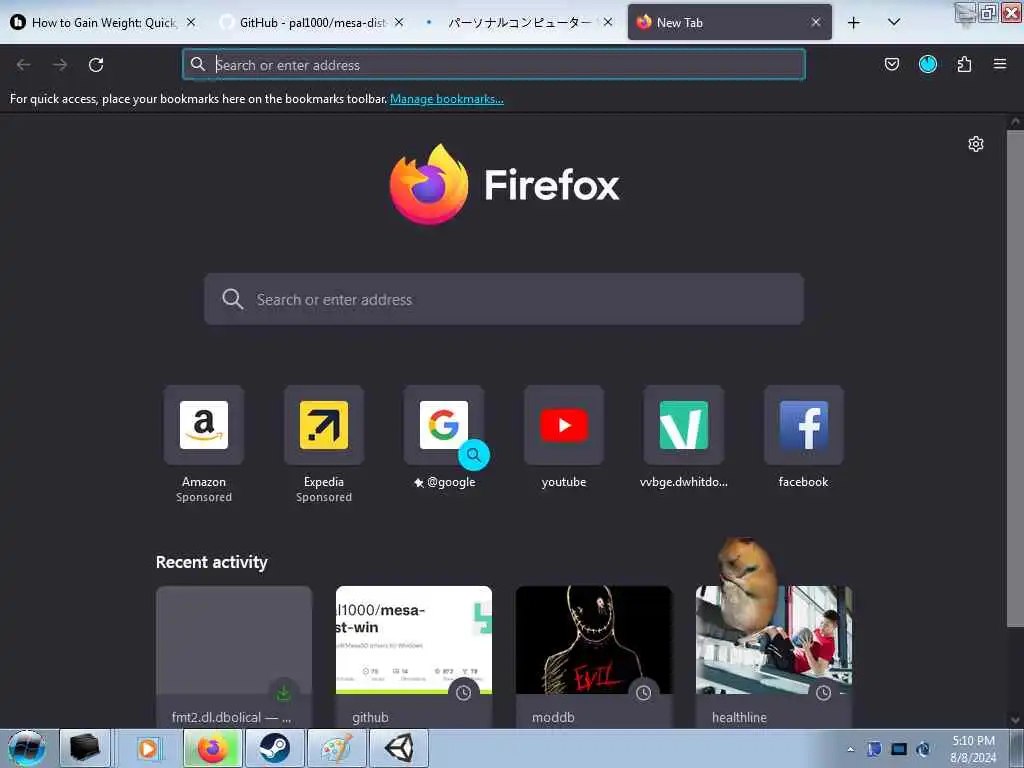
Task: Open the fmt2.dl.dbolical download card
Action: [x=234, y=656]
